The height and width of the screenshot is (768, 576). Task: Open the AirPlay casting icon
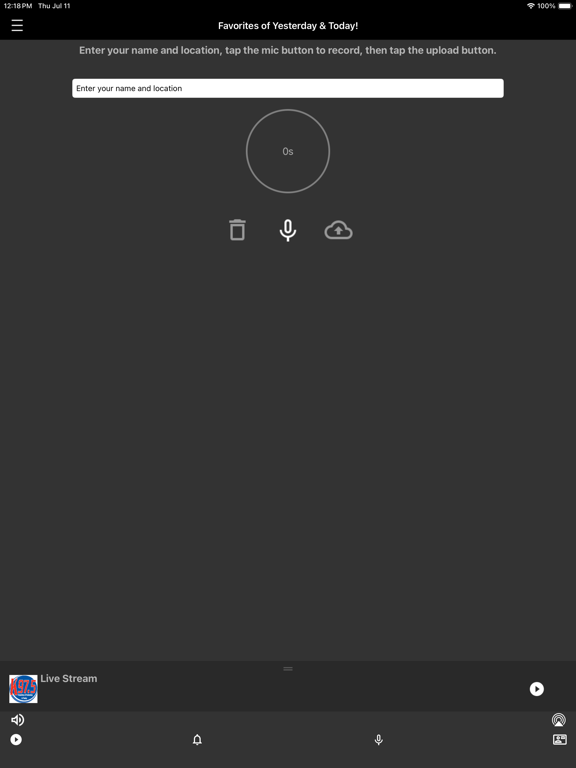click(x=559, y=720)
